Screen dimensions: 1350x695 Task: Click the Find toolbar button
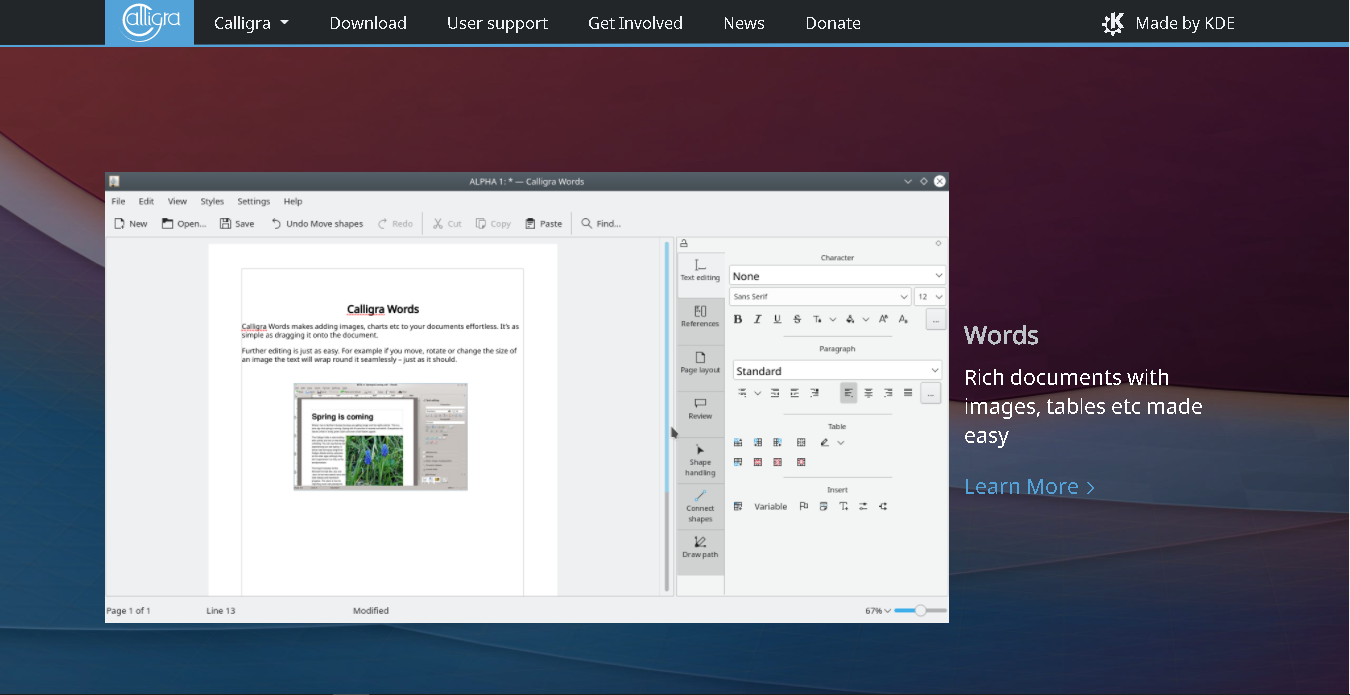(601, 224)
